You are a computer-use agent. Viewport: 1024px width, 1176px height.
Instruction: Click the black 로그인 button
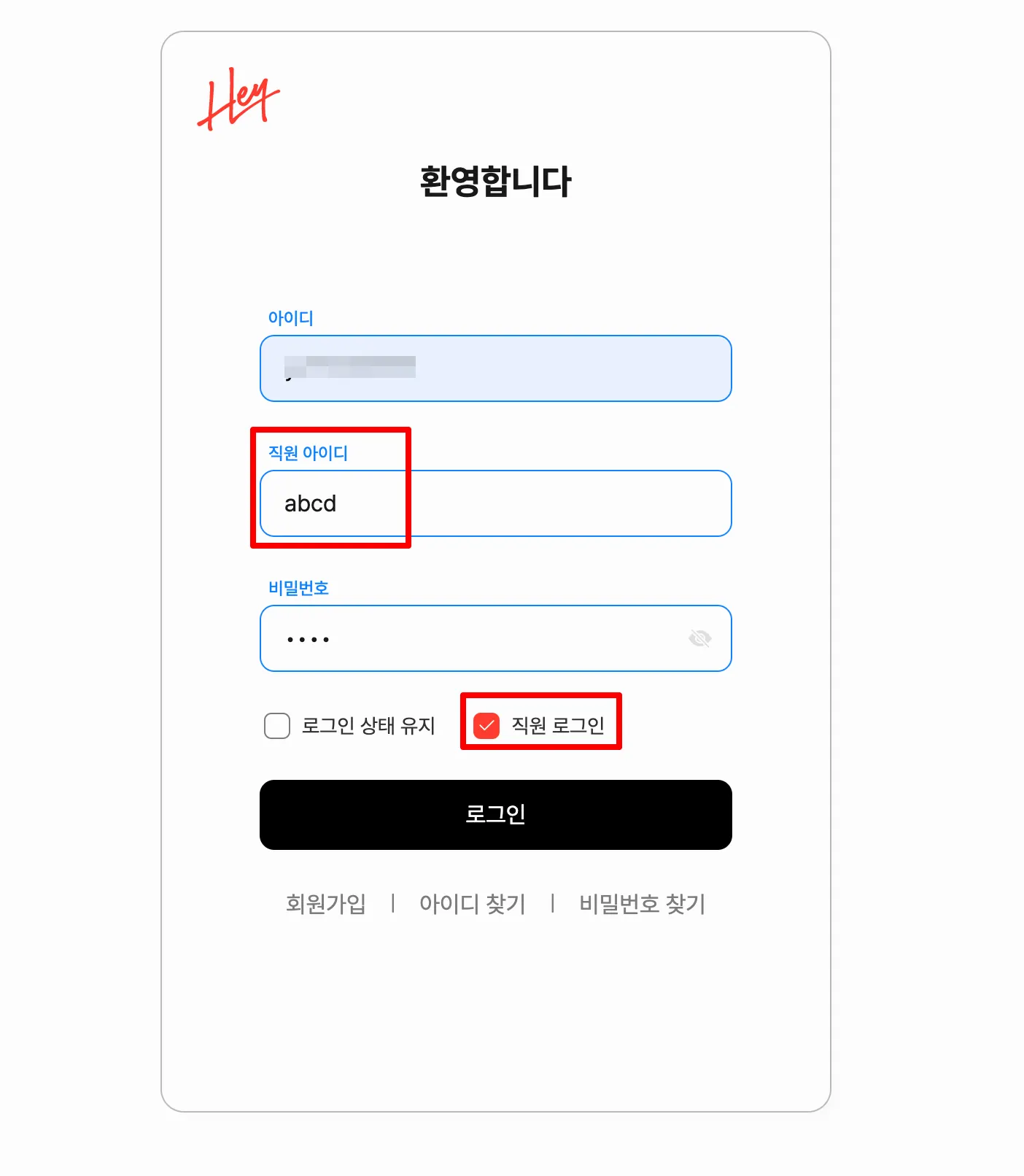pyautogui.click(x=496, y=815)
